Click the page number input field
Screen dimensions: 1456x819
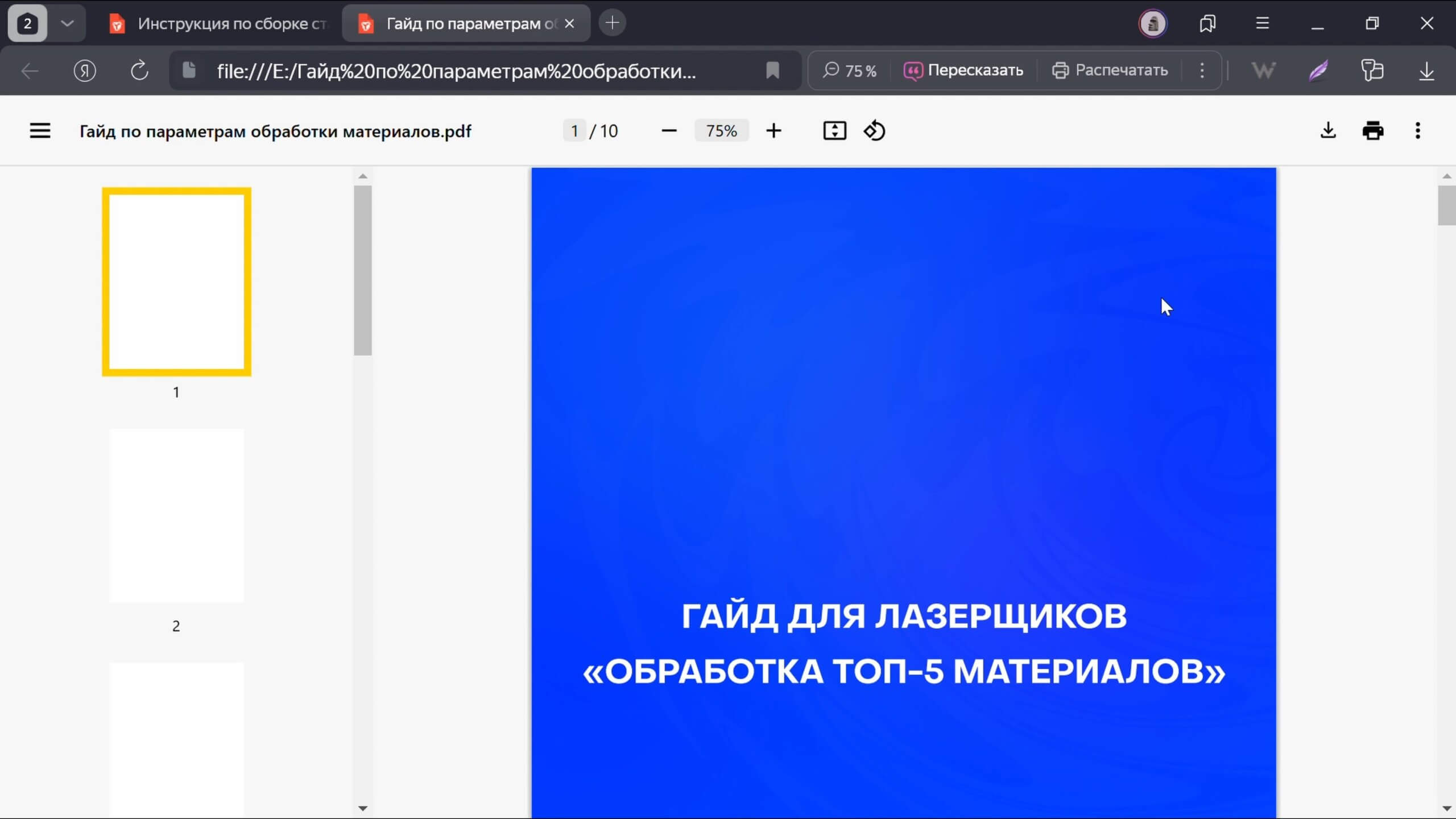pos(574,131)
